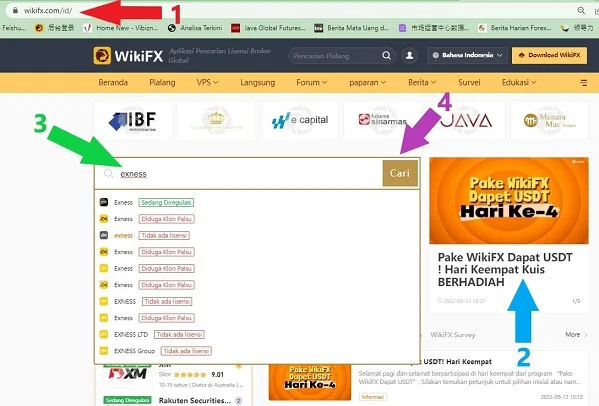Open the hamburger menu in orange navbar
Screen dimensions: 599x406
(x=583, y=82)
